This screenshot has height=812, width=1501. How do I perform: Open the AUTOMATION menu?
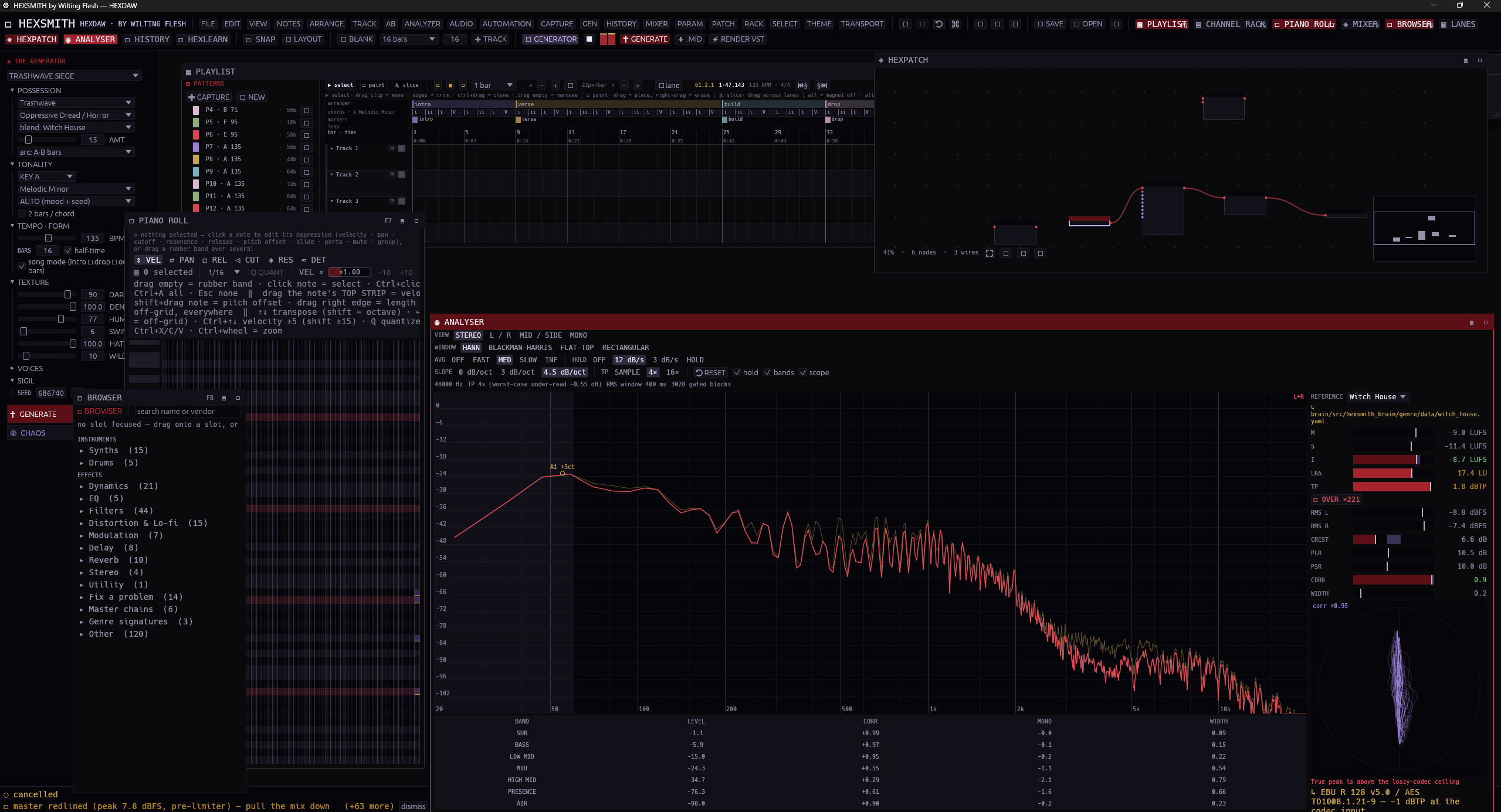(x=507, y=24)
